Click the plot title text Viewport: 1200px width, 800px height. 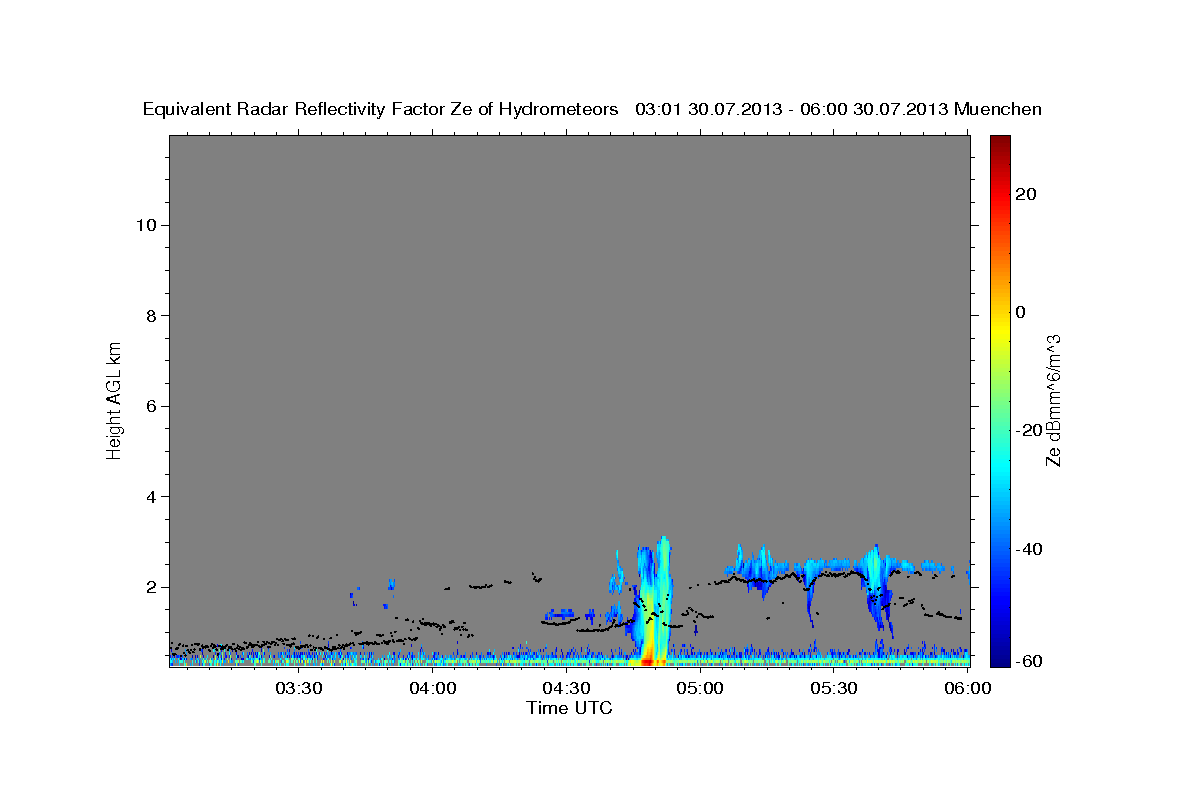pos(592,109)
